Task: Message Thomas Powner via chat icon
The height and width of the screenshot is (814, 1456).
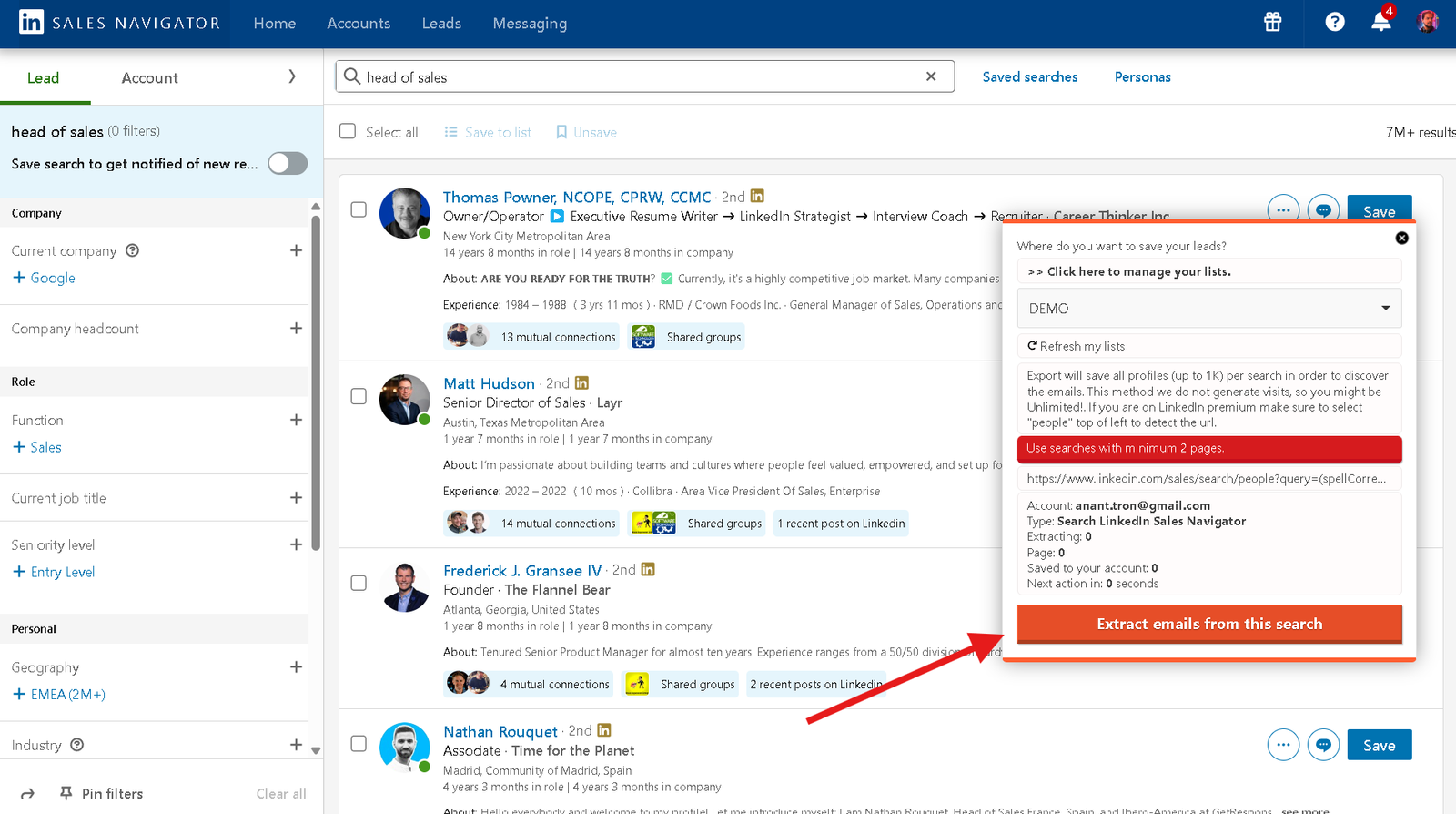Action: click(x=1323, y=210)
